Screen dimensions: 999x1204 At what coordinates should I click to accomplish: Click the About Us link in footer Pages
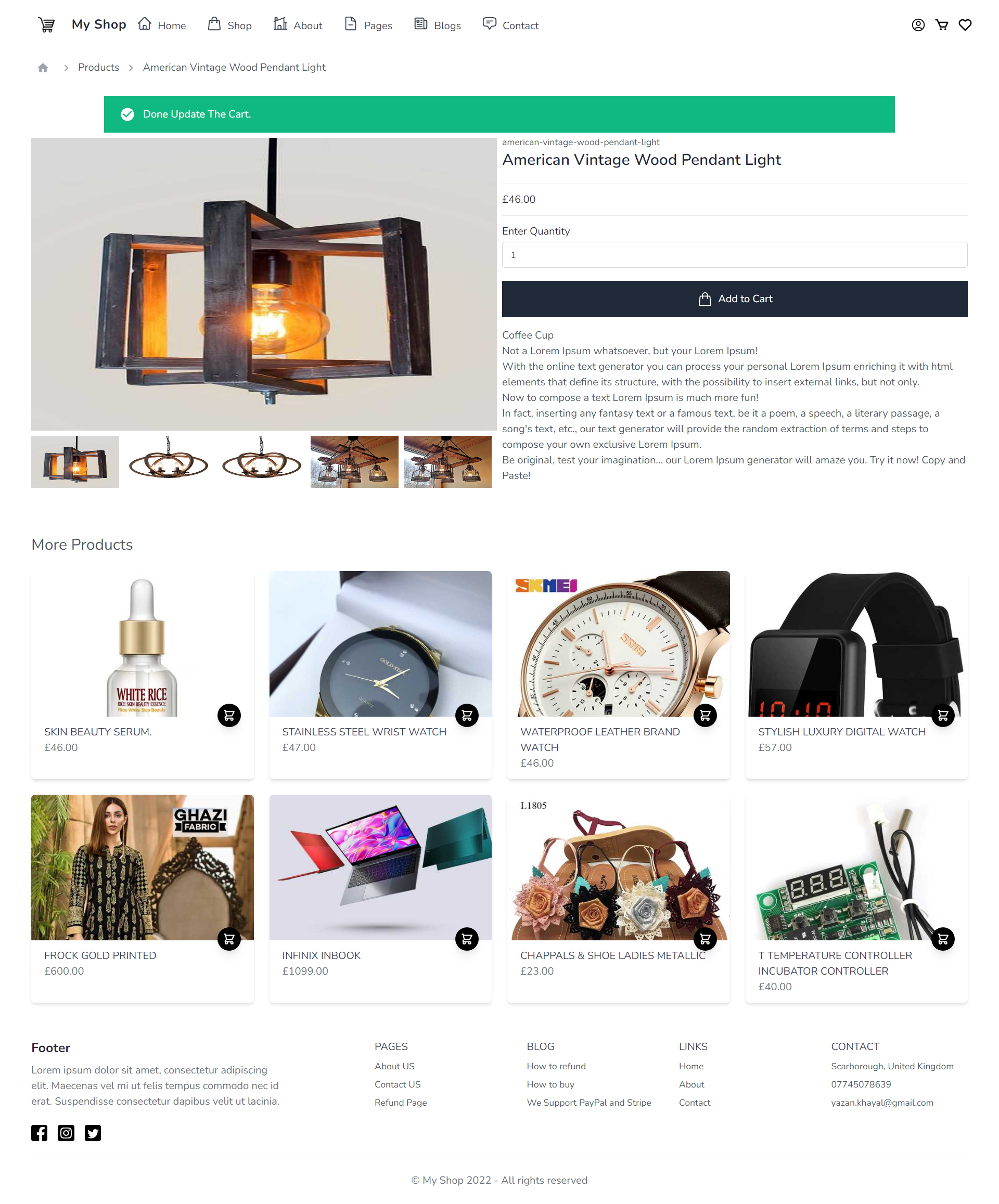point(395,1066)
